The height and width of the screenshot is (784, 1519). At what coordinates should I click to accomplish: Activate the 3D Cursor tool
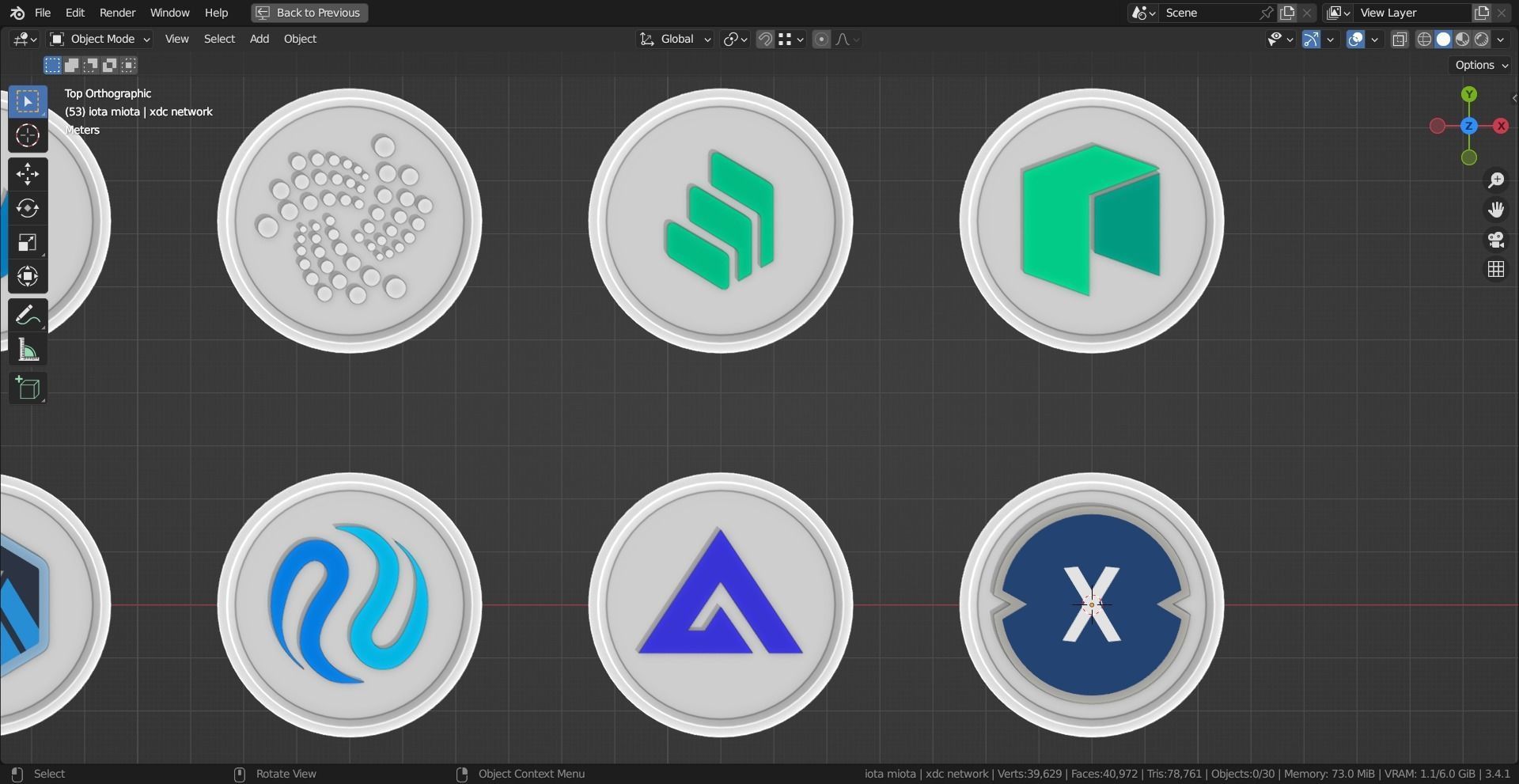coord(28,135)
